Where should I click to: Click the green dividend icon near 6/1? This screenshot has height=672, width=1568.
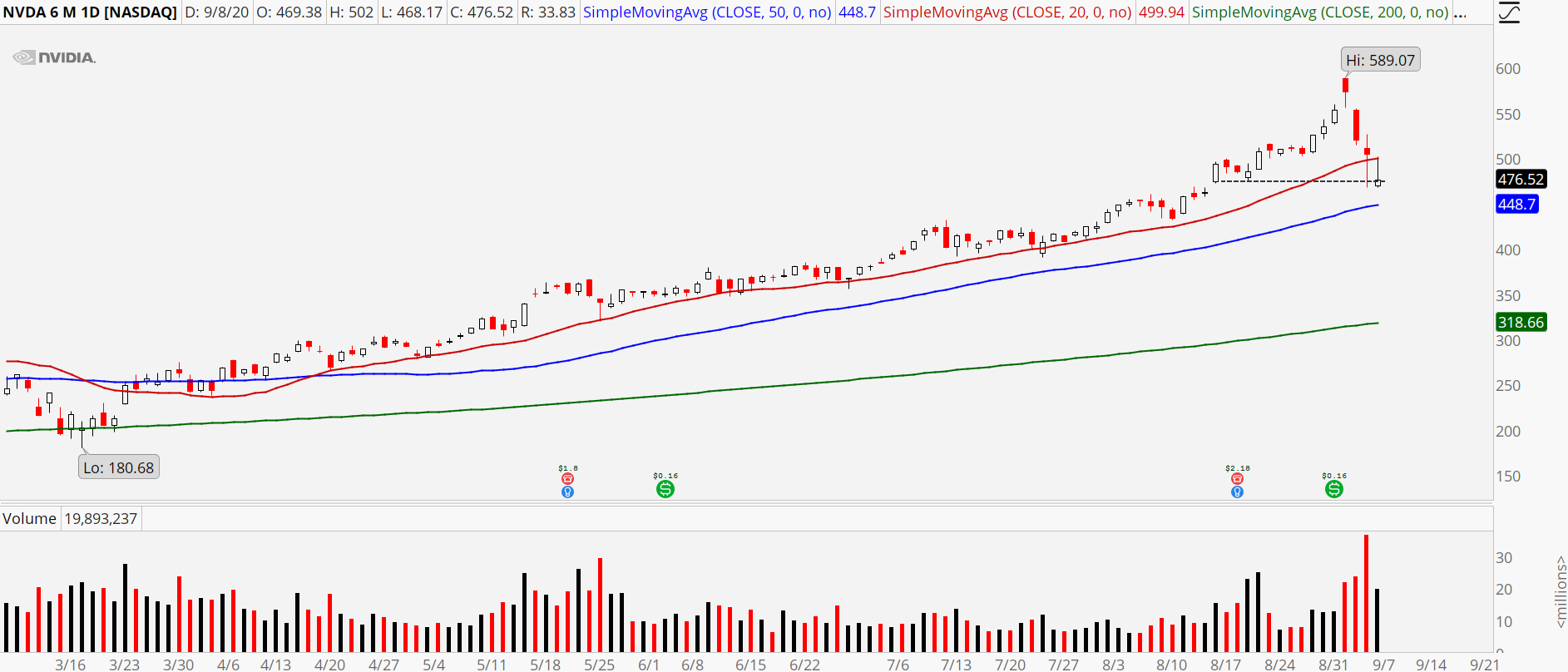click(665, 489)
